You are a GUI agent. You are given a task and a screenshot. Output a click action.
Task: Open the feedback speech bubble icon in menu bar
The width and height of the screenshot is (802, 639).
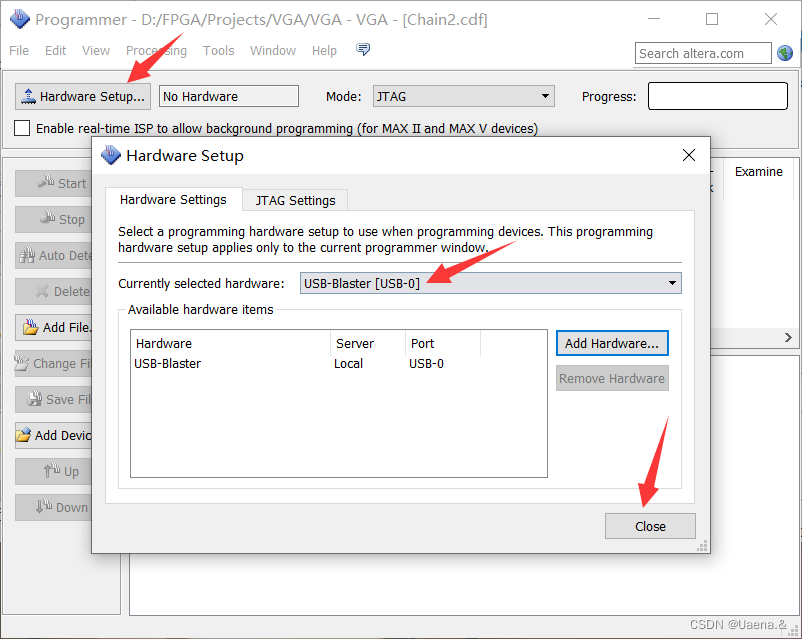pos(363,50)
